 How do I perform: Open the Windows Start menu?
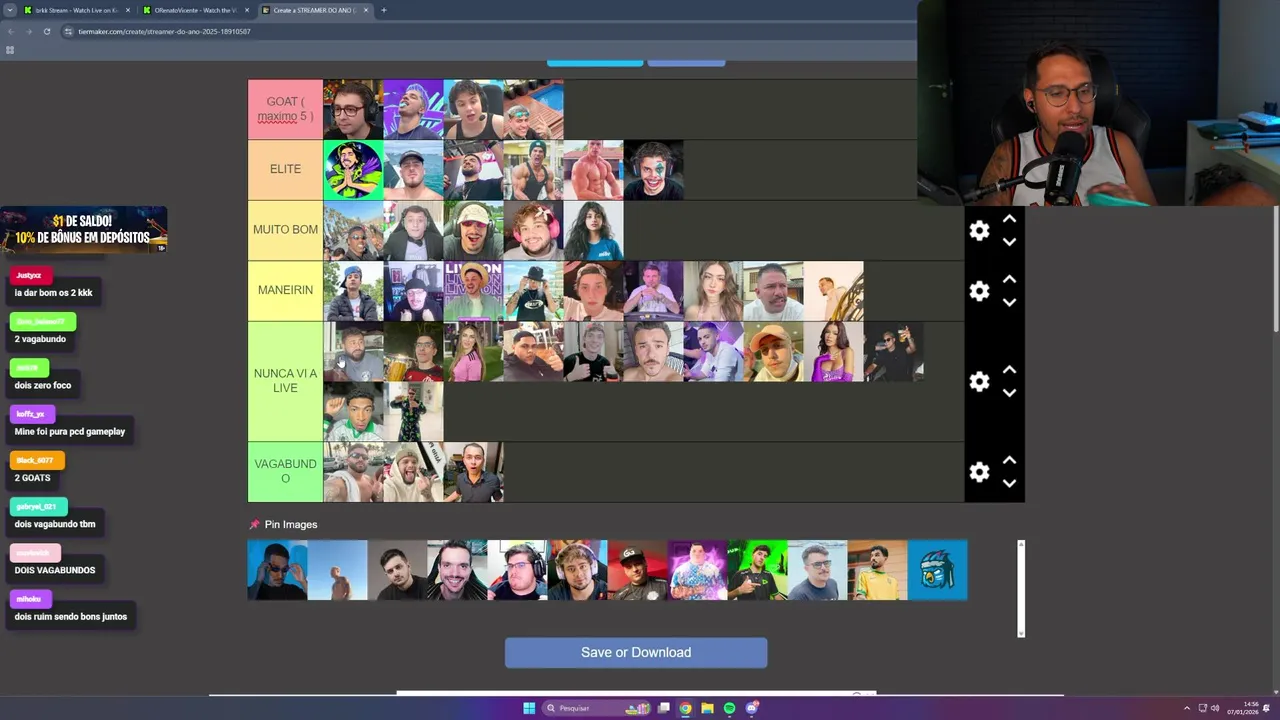click(x=529, y=708)
